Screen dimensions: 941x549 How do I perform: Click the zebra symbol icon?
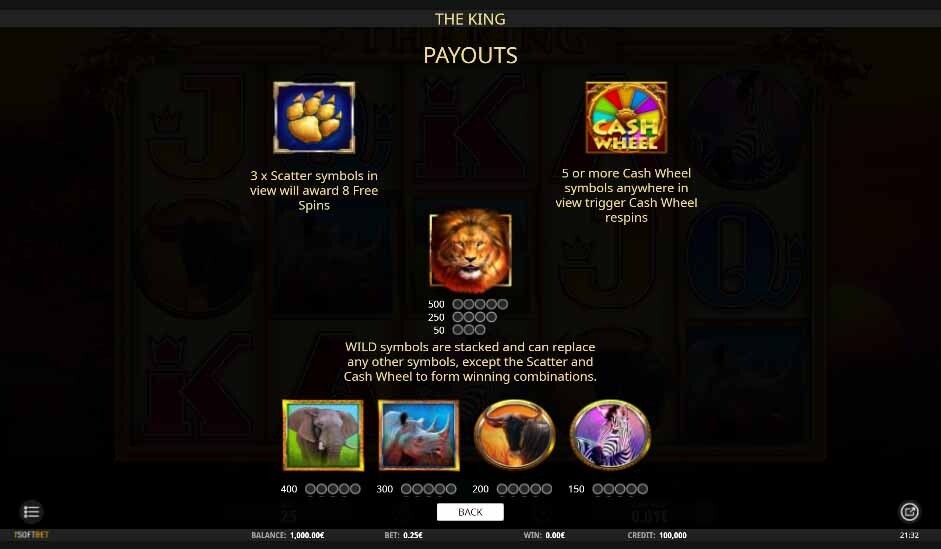point(610,434)
